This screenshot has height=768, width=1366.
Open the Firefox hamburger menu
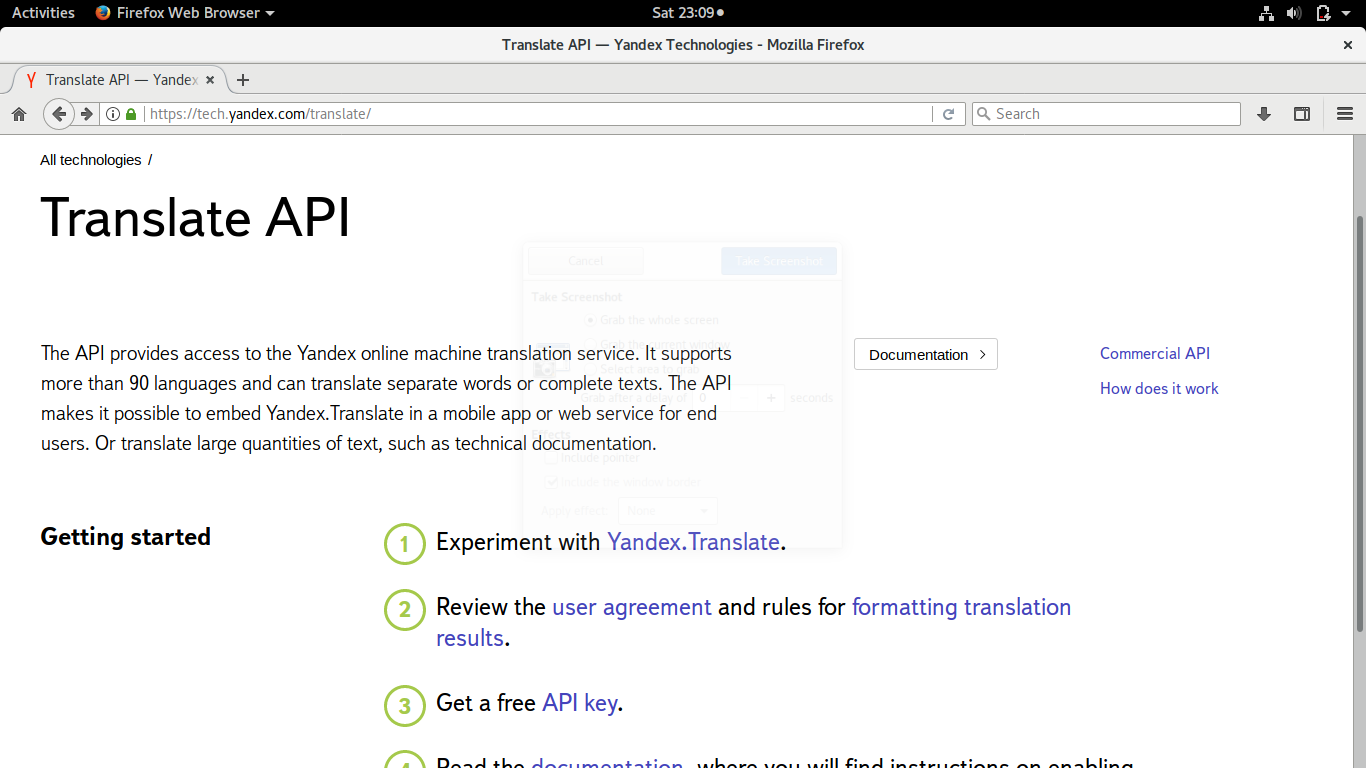click(x=1345, y=113)
